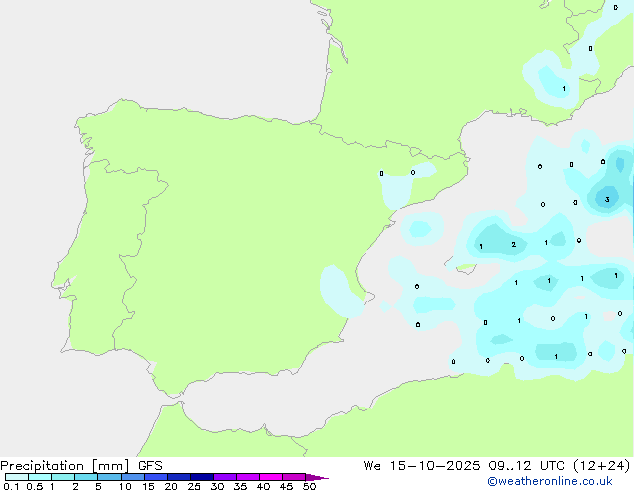Image resolution: width=634 pixels, height=490 pixels.
Task: Click the legend label '50'
Action: pos(309,486)
